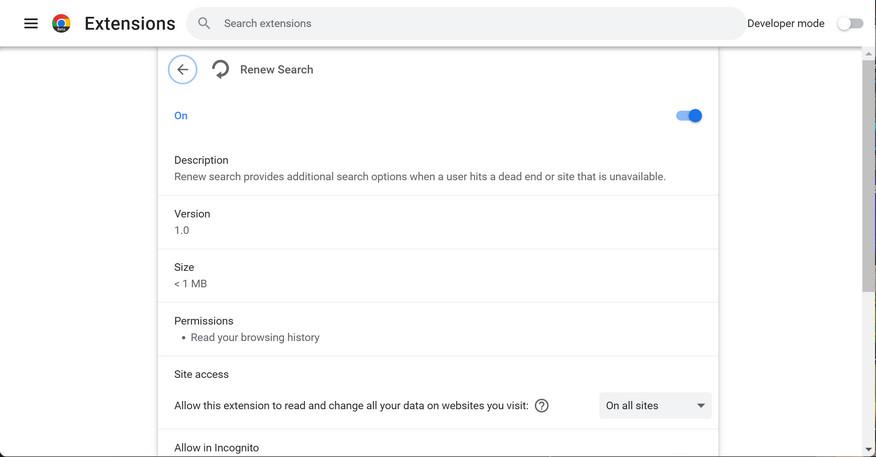Click the site access dropdown caret arrow

point(701,405)
